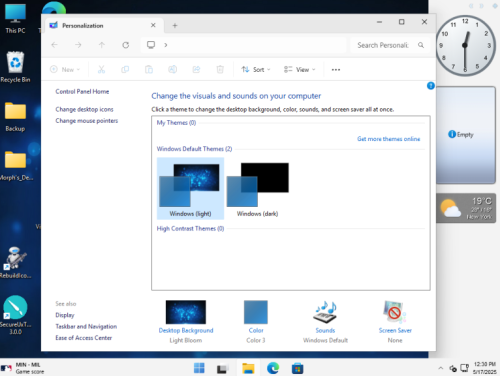500x376 pixels.
Task: Open the New dropdown menu
Action: click(x=65, y=69)
